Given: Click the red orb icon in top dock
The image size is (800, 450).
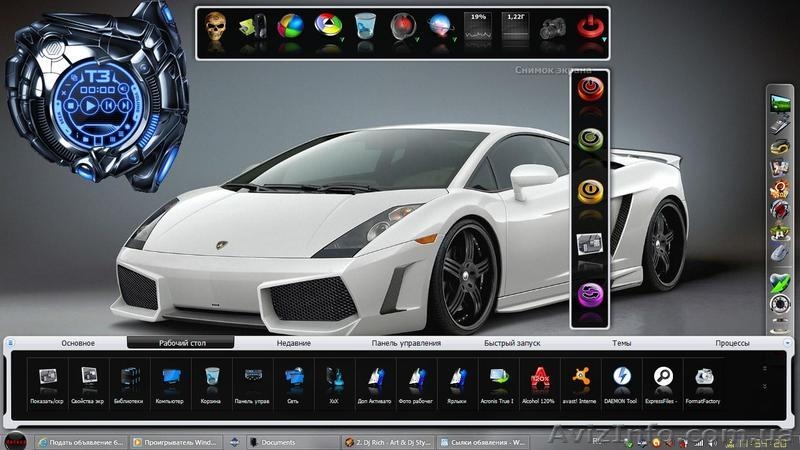Looking at the screenshot, I should (x=403, y=26).
